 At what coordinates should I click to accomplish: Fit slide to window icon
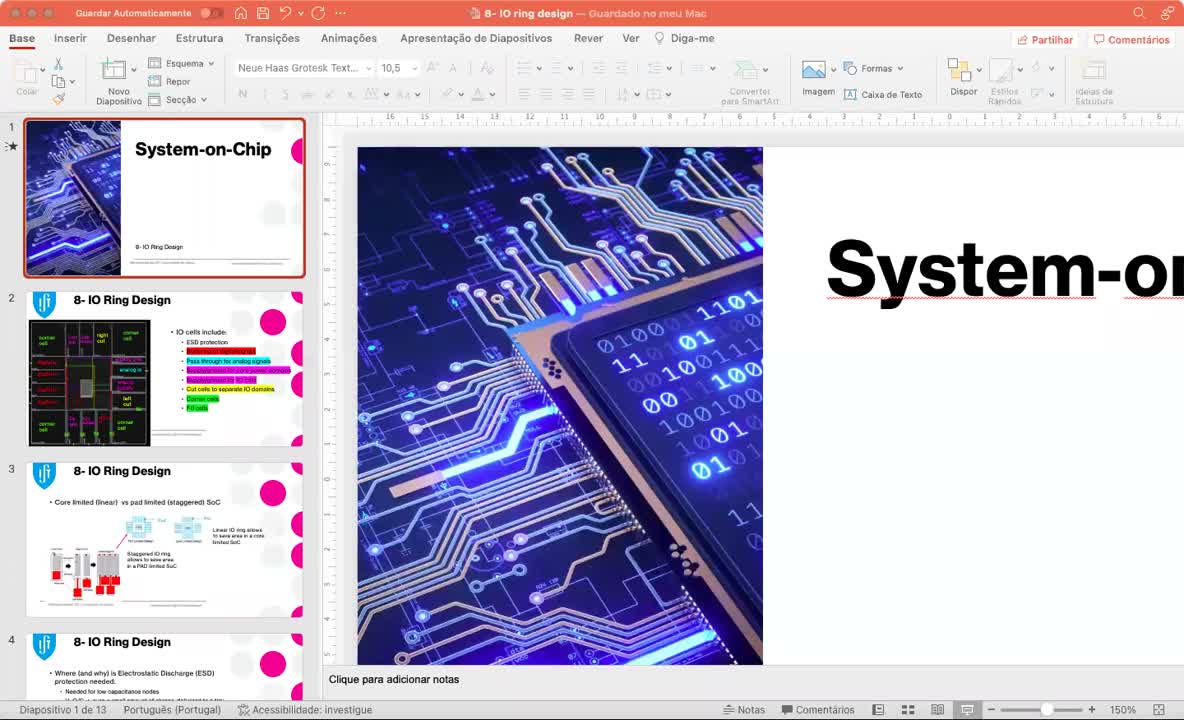point(1159,709)
